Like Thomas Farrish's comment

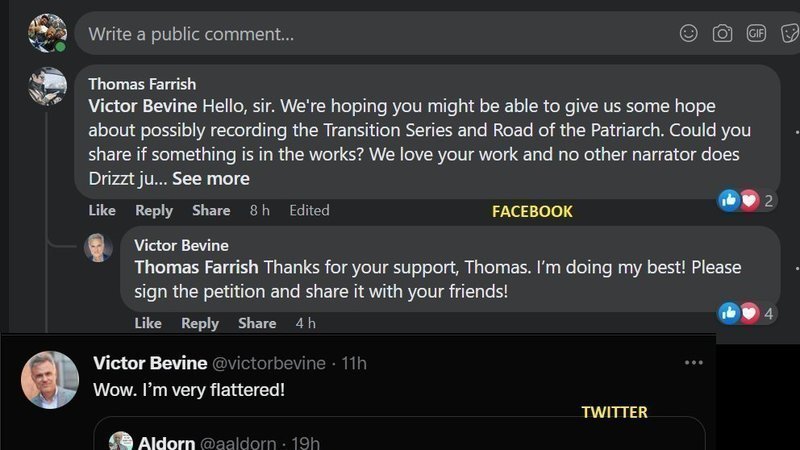tap(102, 210)
